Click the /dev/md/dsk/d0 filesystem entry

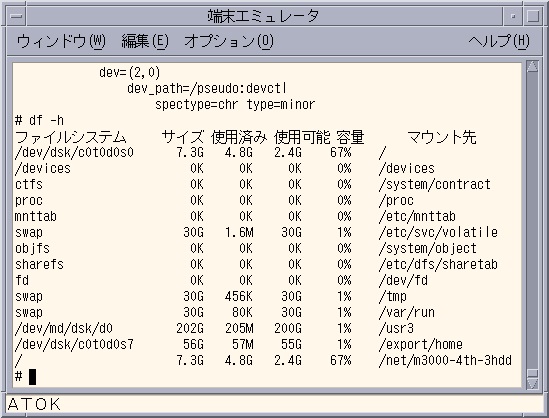pyautogui.click(x=64, y=328)
